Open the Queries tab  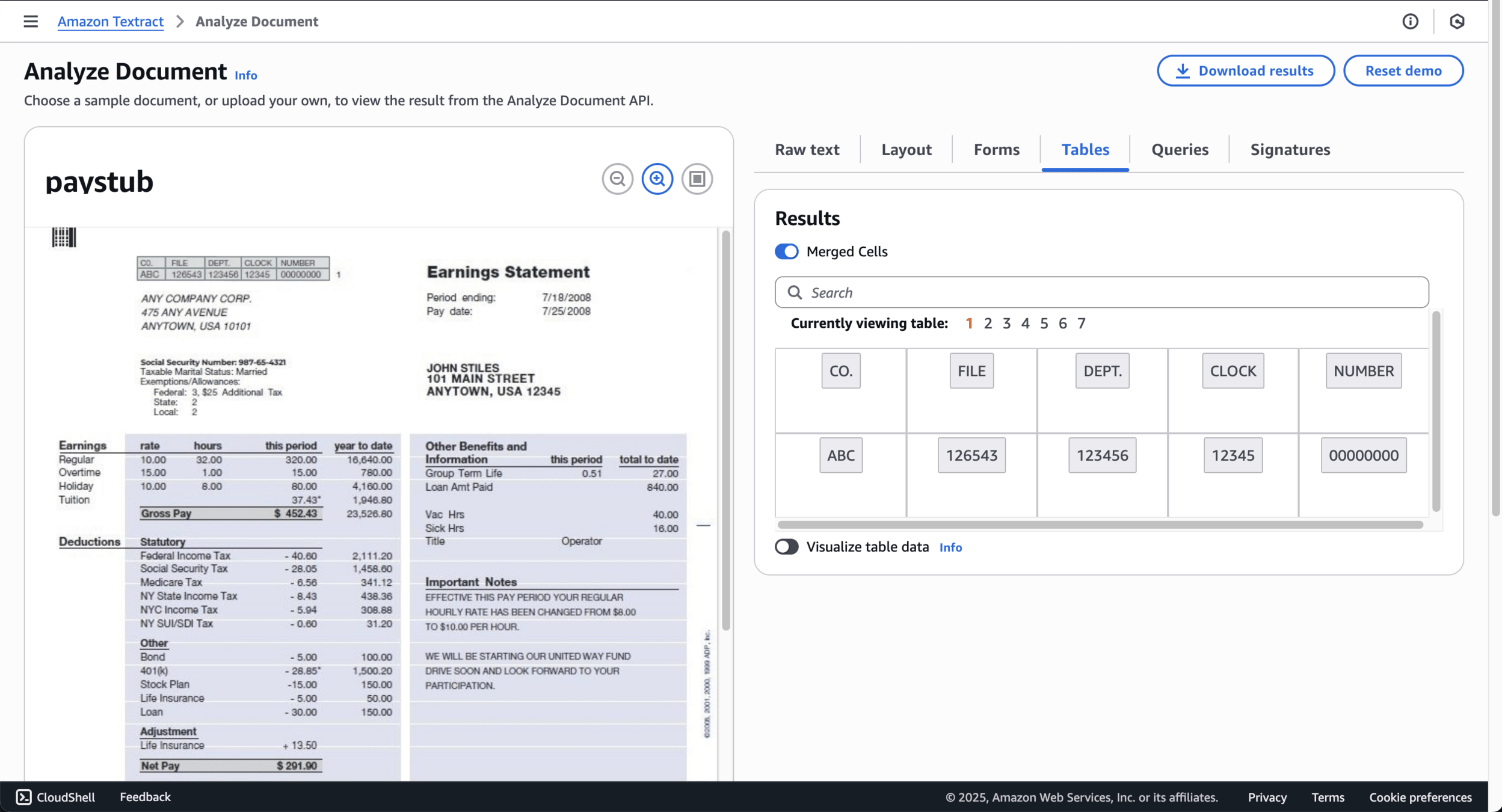[x=1179, y=150]
